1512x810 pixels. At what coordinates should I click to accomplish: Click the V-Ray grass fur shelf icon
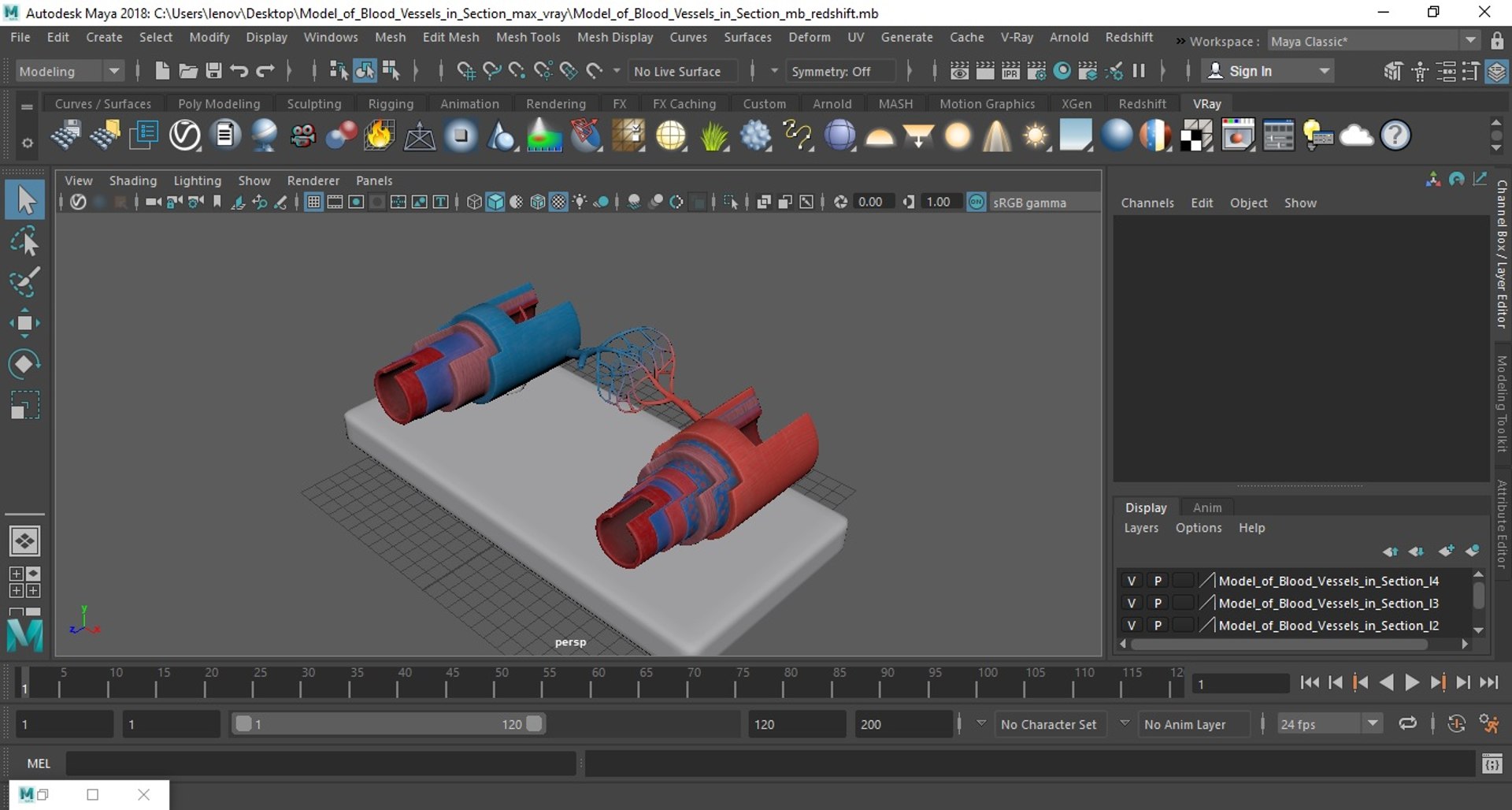pos(714,136)
